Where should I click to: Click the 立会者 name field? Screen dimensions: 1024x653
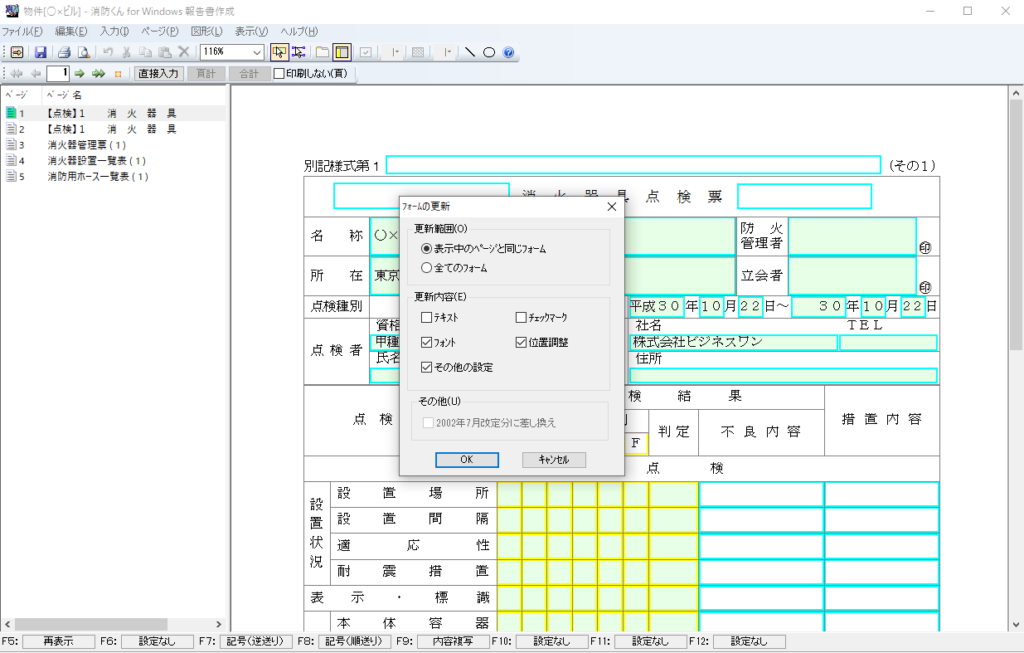(x=852, y=276)
